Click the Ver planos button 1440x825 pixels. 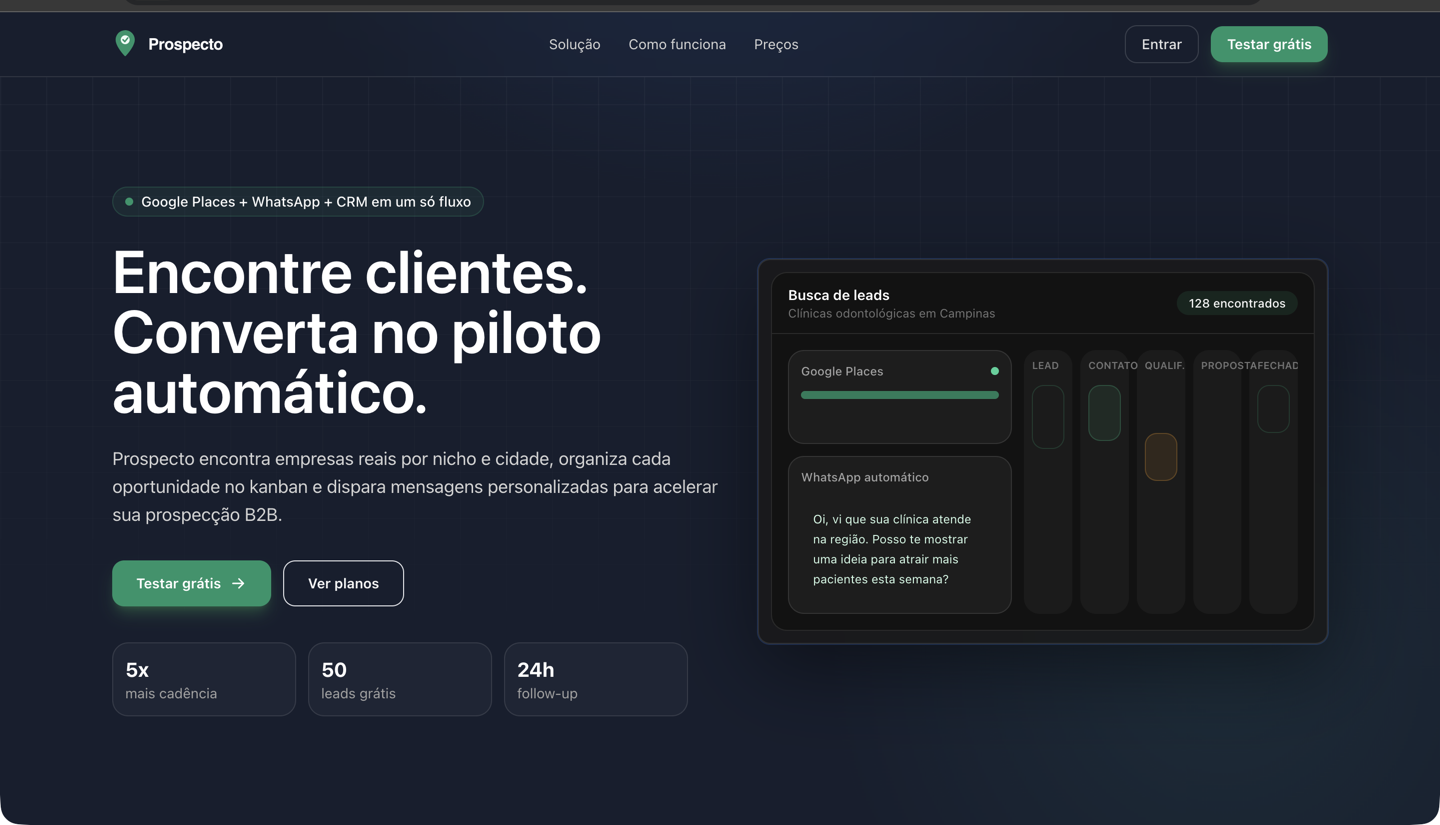[x=343, y=583]
